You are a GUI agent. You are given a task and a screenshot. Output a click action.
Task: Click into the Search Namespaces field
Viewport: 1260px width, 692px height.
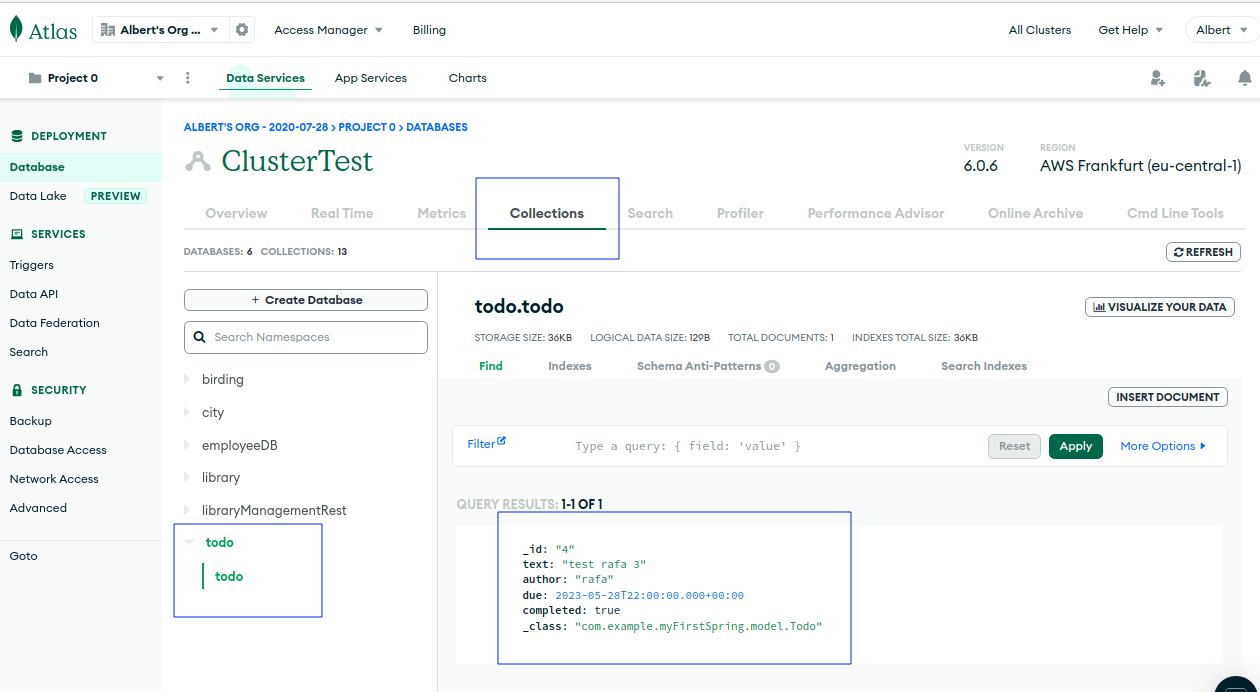click(x=306, y=337)
